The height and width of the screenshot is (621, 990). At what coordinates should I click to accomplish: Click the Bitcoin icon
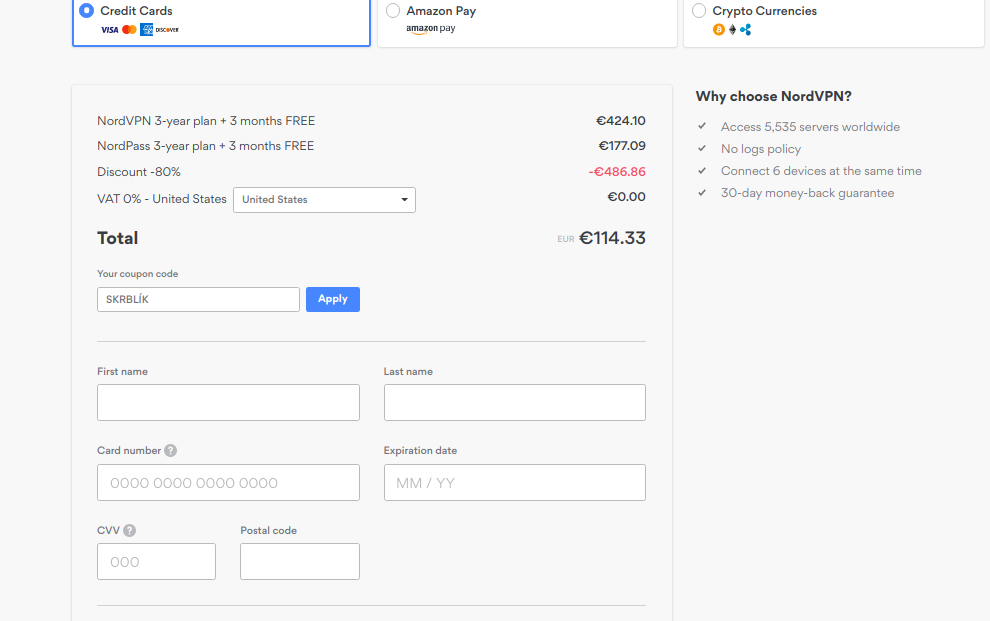(719, 30)
